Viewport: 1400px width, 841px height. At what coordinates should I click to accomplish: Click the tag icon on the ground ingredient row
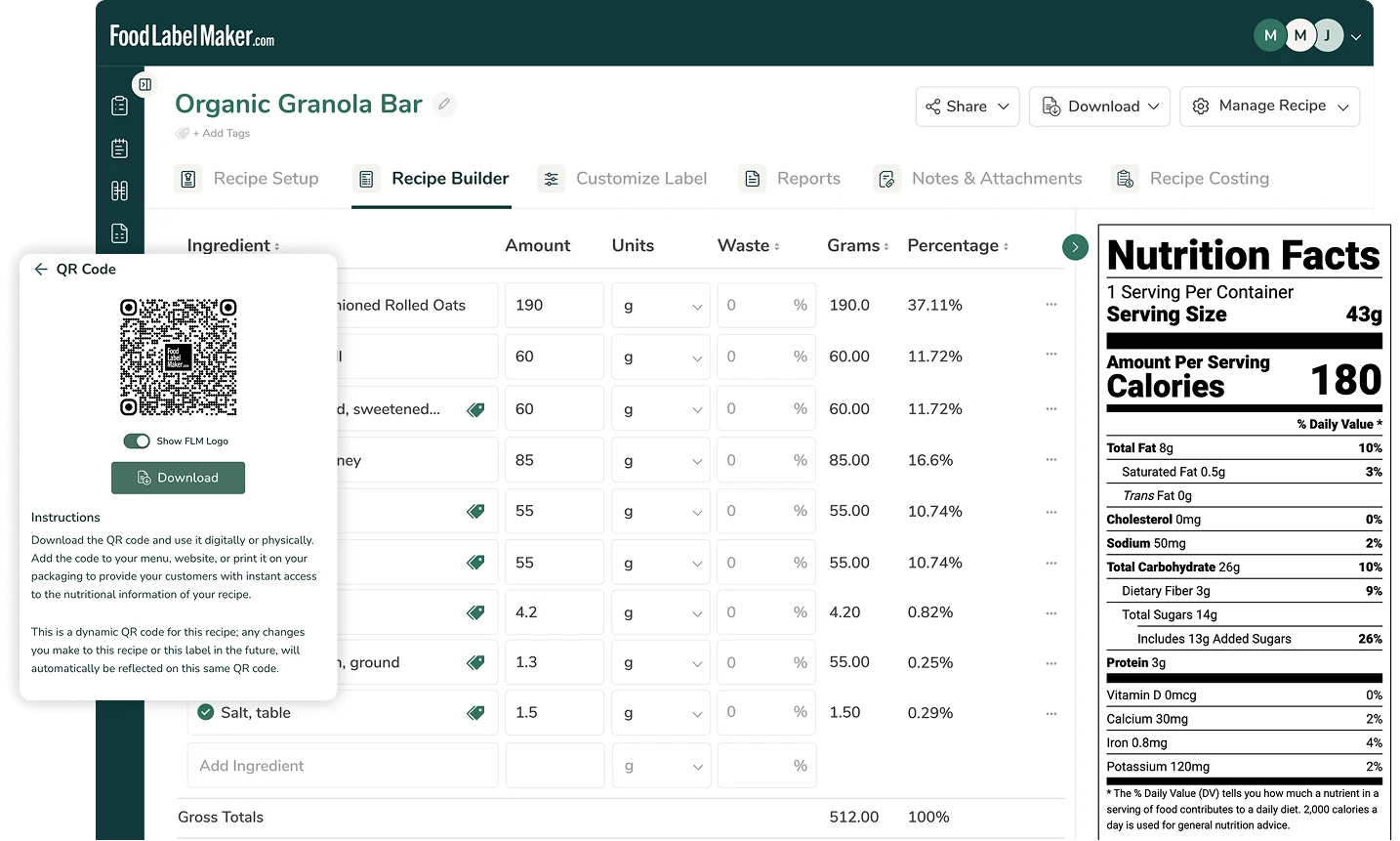tap(475, 662)
